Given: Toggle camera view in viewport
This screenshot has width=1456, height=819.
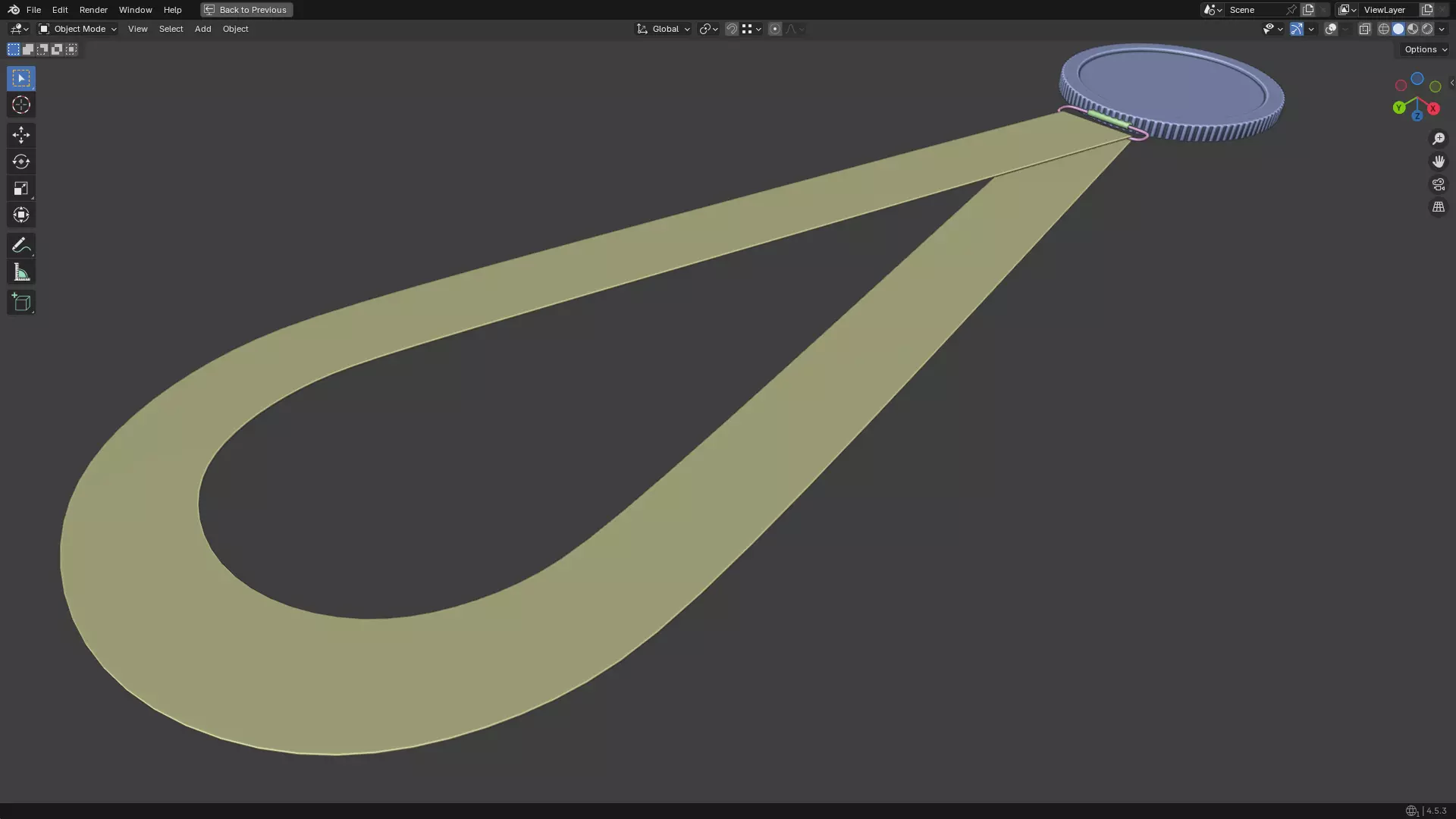Looking at the screenshot, I should pyautogui.click(x=1438, y=184).
